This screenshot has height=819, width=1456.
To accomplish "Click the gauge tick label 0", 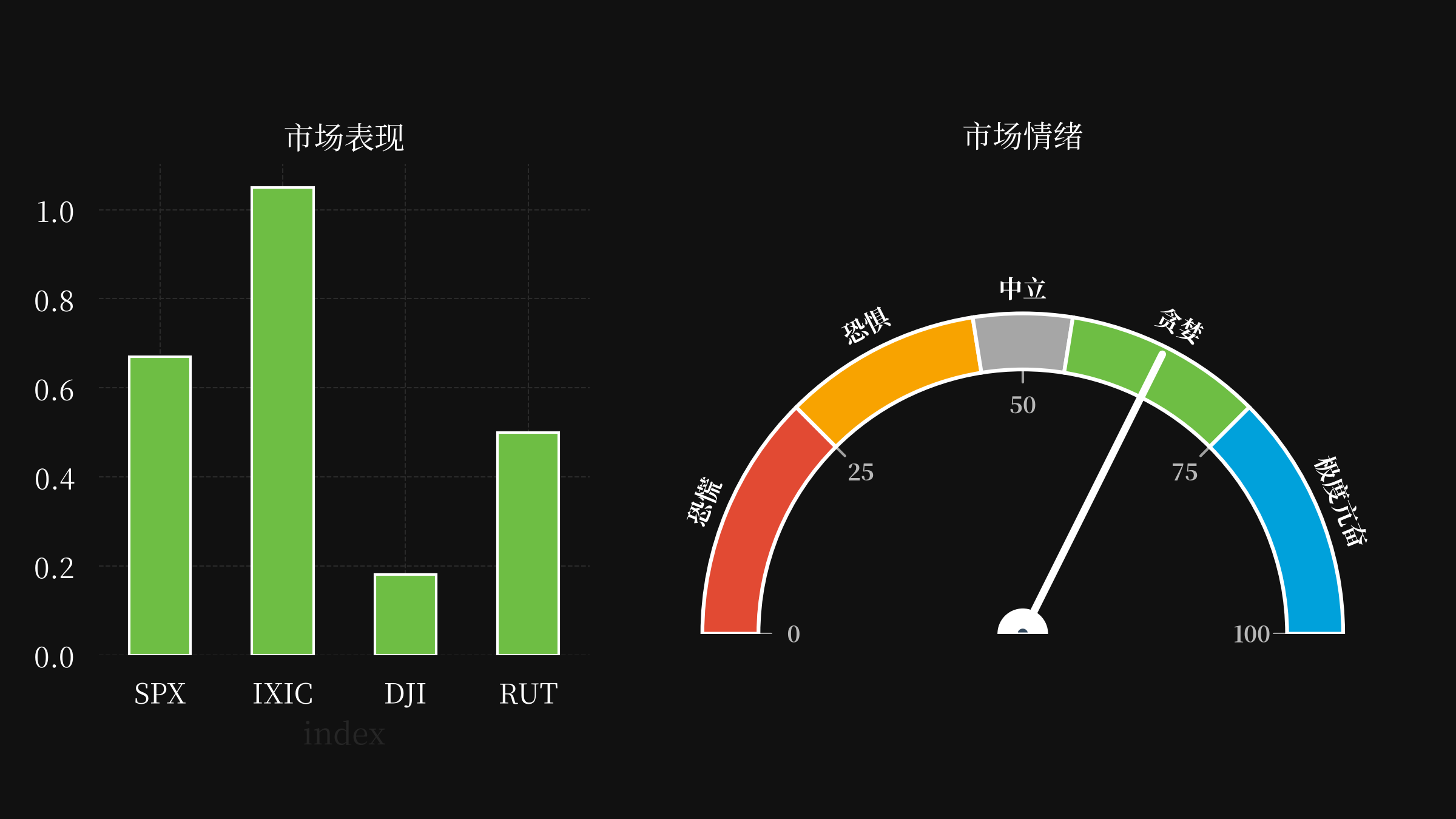I will click(x=794, y=635).
